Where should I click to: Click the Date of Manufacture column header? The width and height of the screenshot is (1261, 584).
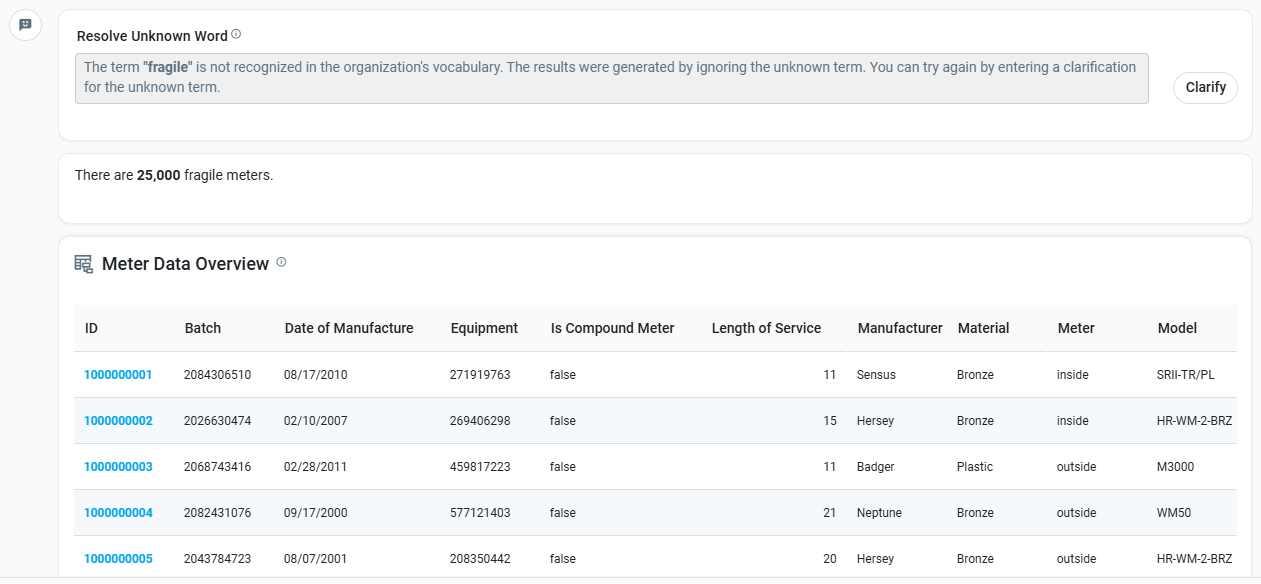349,328
